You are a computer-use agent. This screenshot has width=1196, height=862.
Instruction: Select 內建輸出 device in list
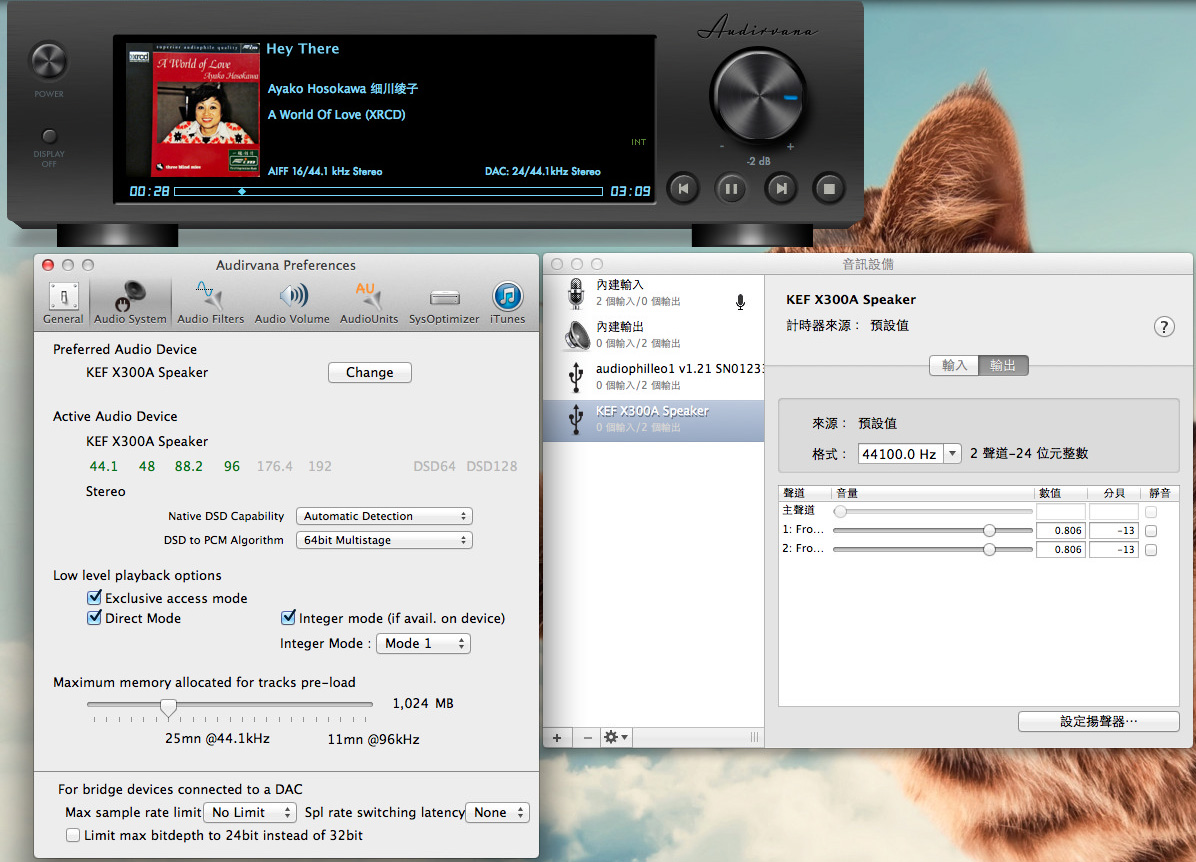[x=654, y=335]
